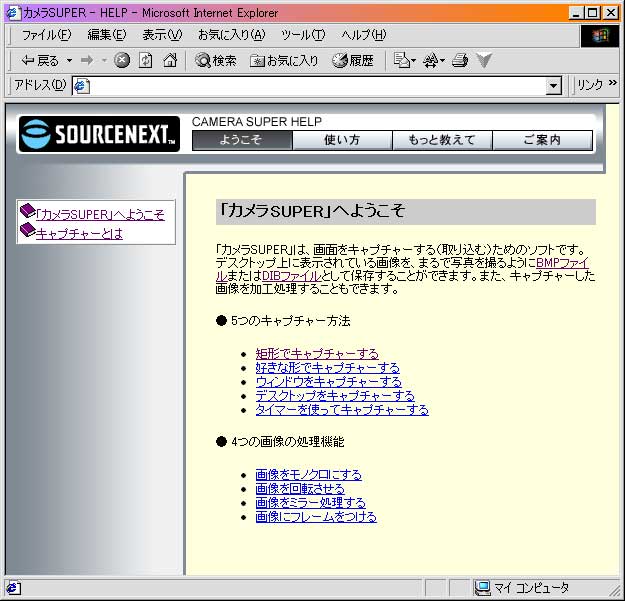The image size is (625, 601).
Task: Go back with the 戻る button
Action: coord(39,61)
